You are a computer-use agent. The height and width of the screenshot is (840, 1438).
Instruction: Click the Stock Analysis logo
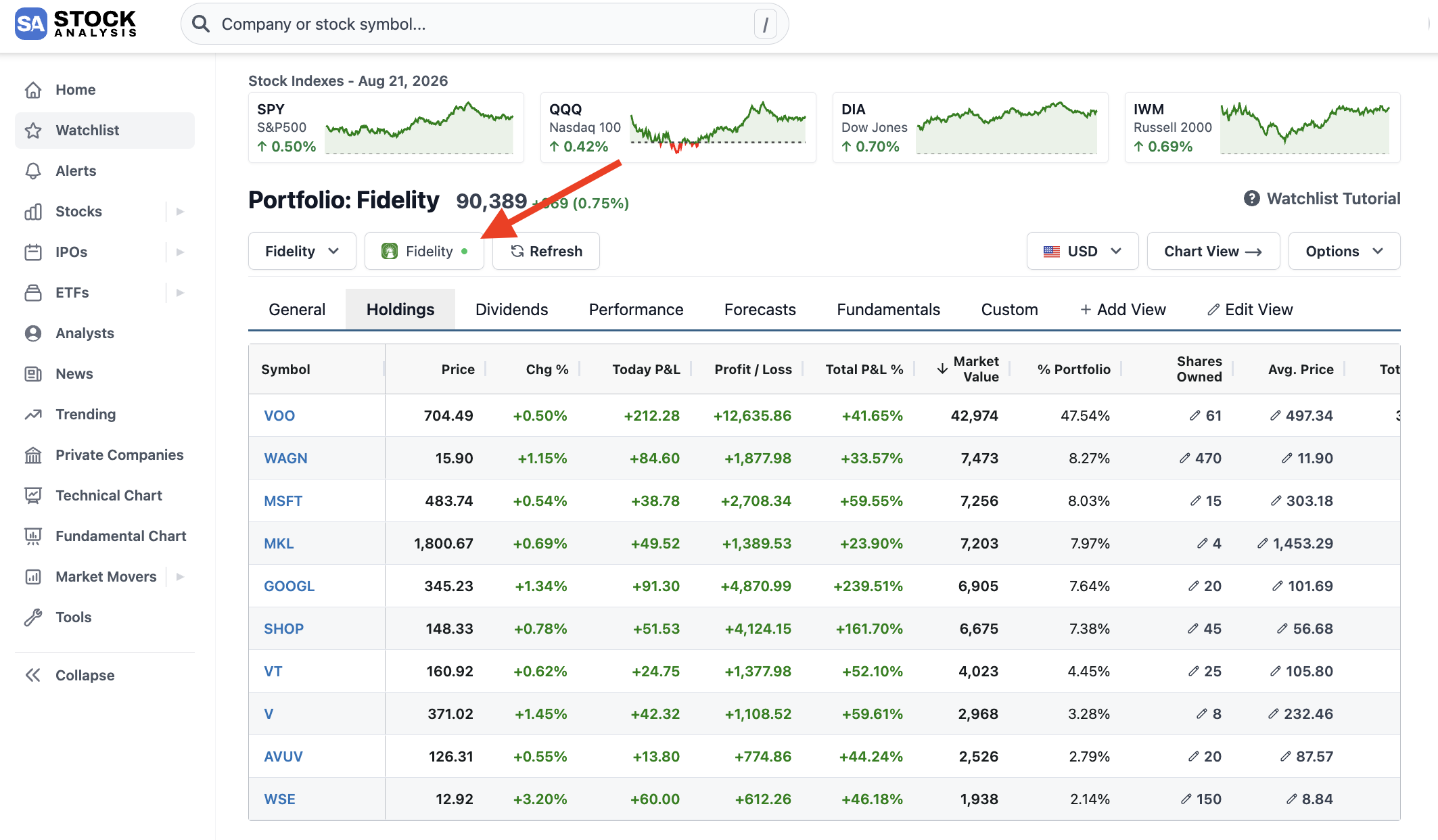pyautogui.click(x=76, y=24)
